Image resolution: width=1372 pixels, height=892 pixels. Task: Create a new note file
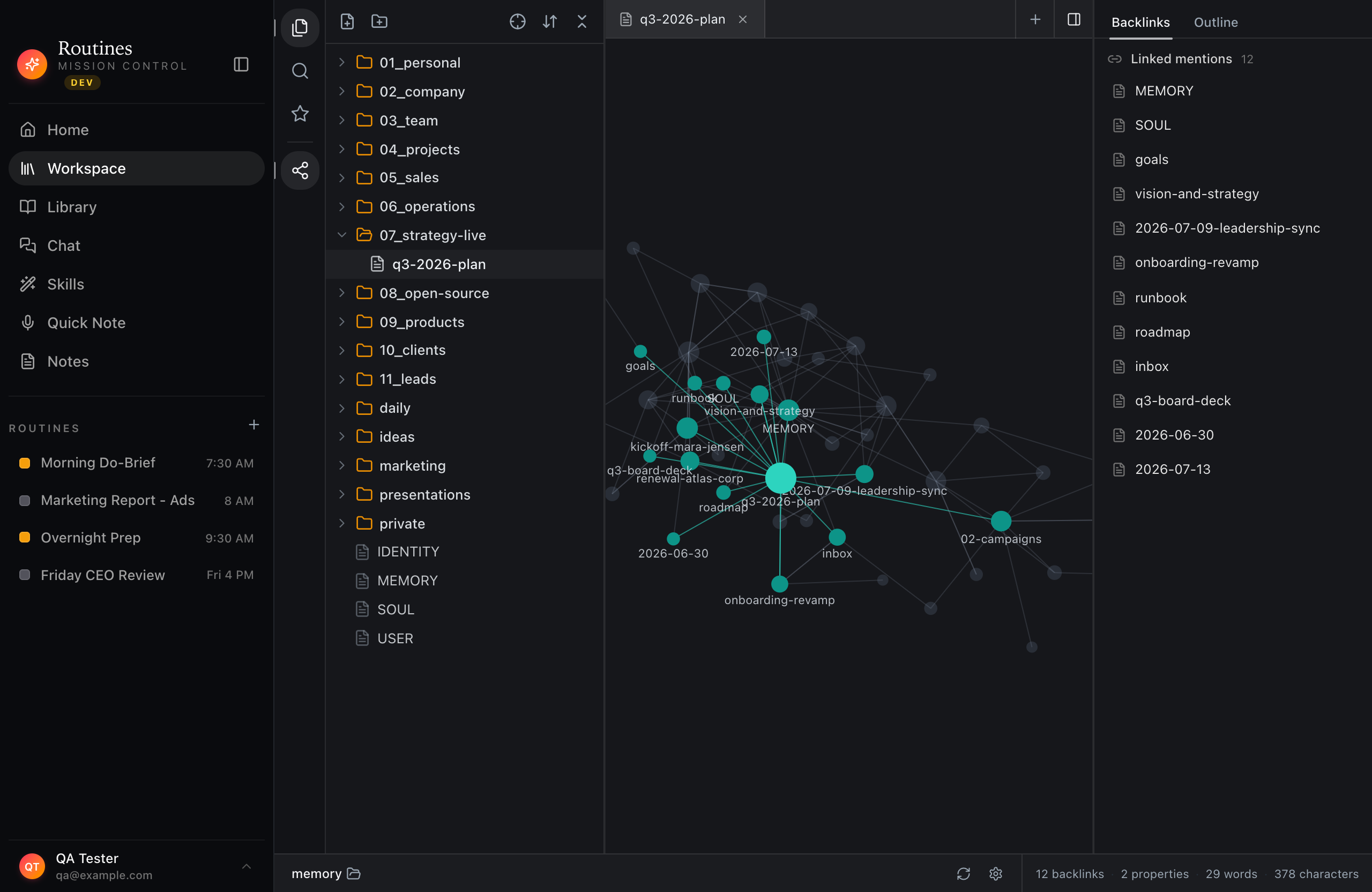point(347,21)
